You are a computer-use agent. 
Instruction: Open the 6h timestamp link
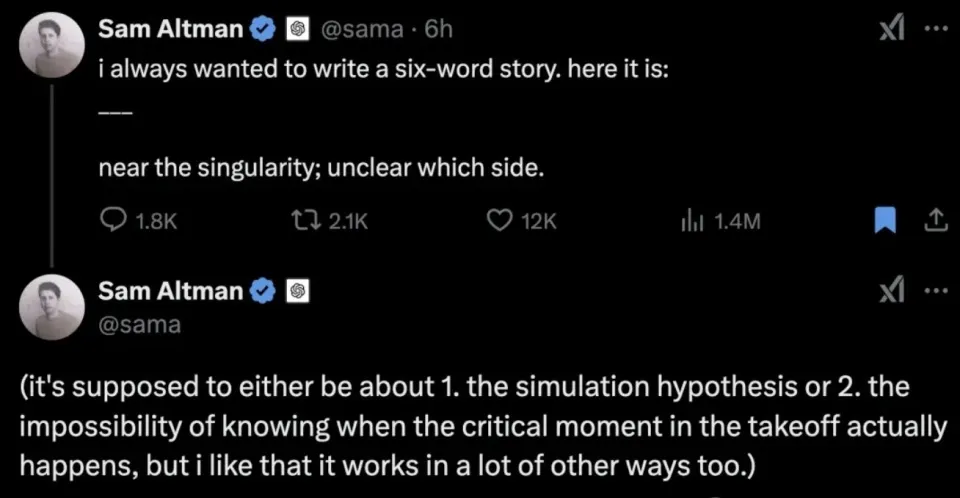pos(439,30)
